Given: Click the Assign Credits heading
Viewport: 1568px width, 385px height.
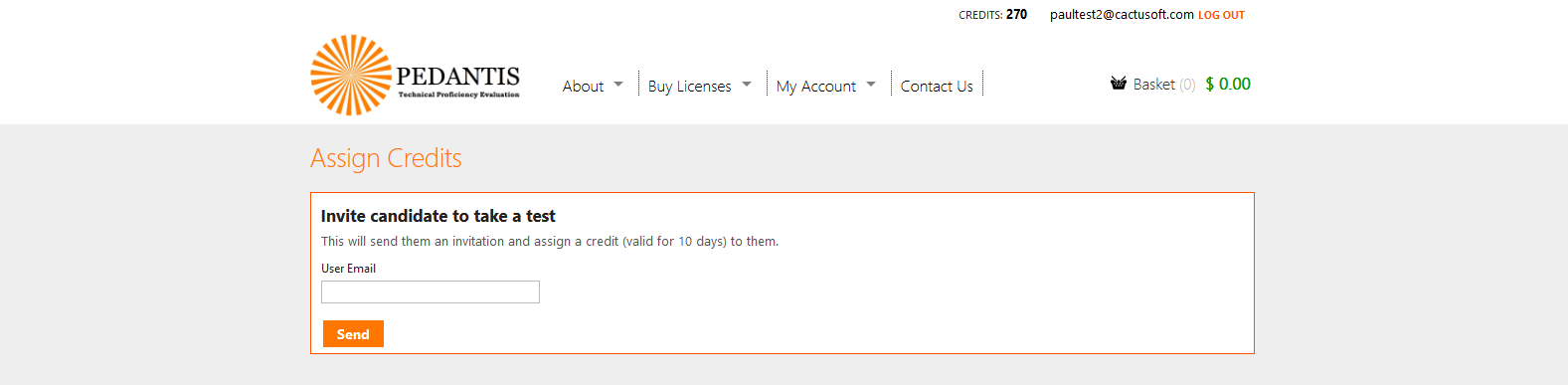Looking at the screenshot, I should [386, 158].
